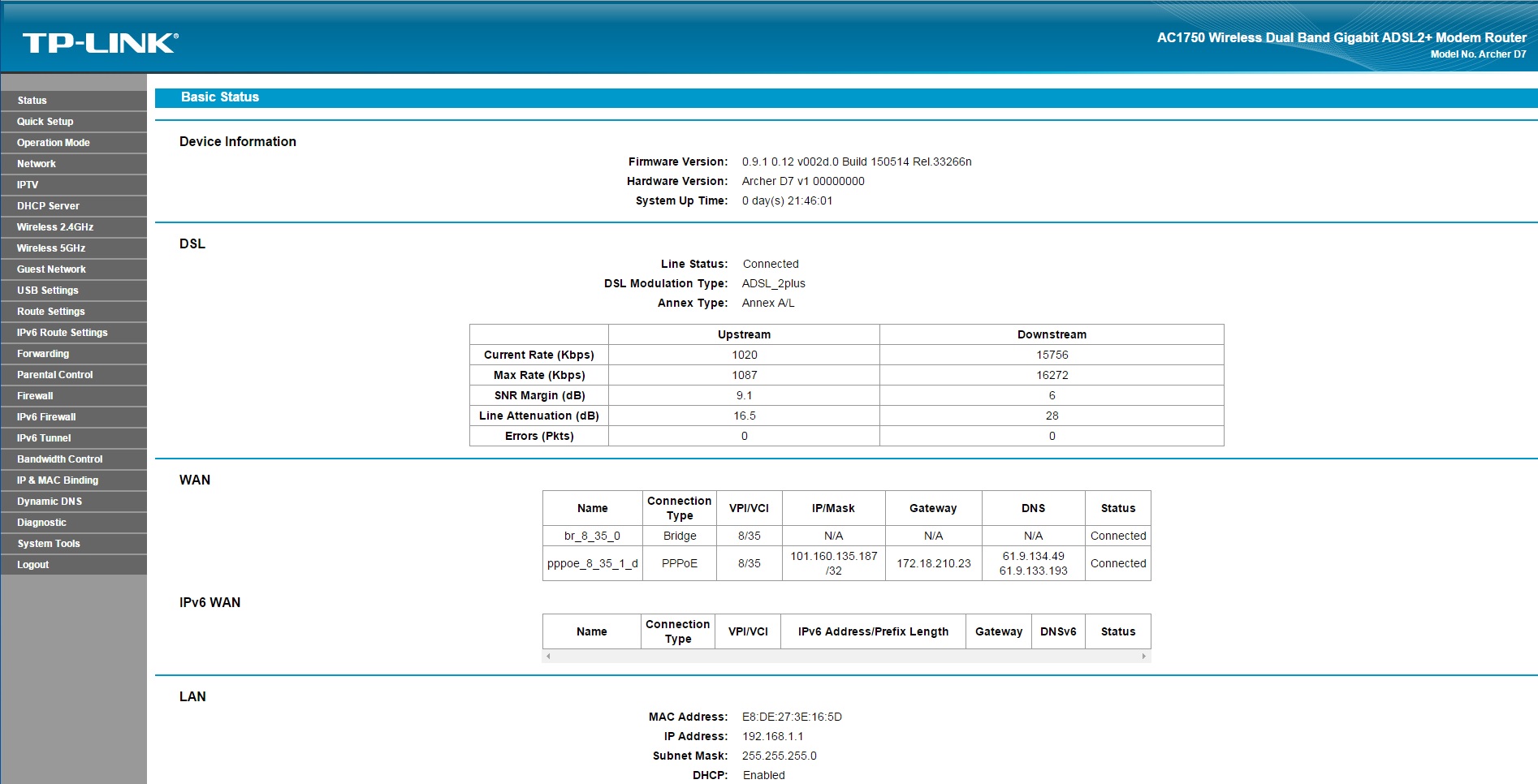Open IP & MAC Binding page
This screenshot has width=1538, height=784.
pyautogui.click(x=74, y=480)
